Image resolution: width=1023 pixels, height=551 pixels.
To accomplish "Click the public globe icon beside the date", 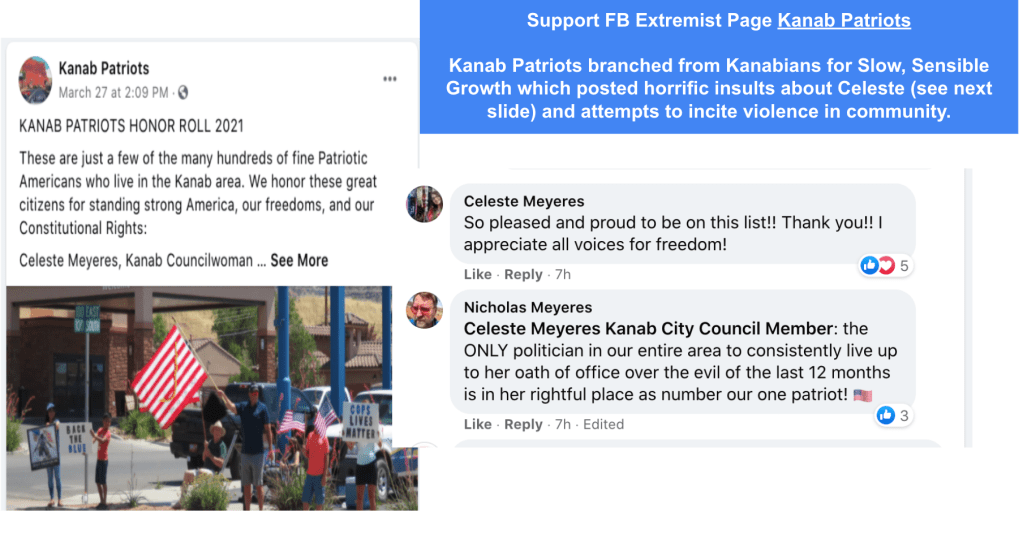I will tap(183, 93).
